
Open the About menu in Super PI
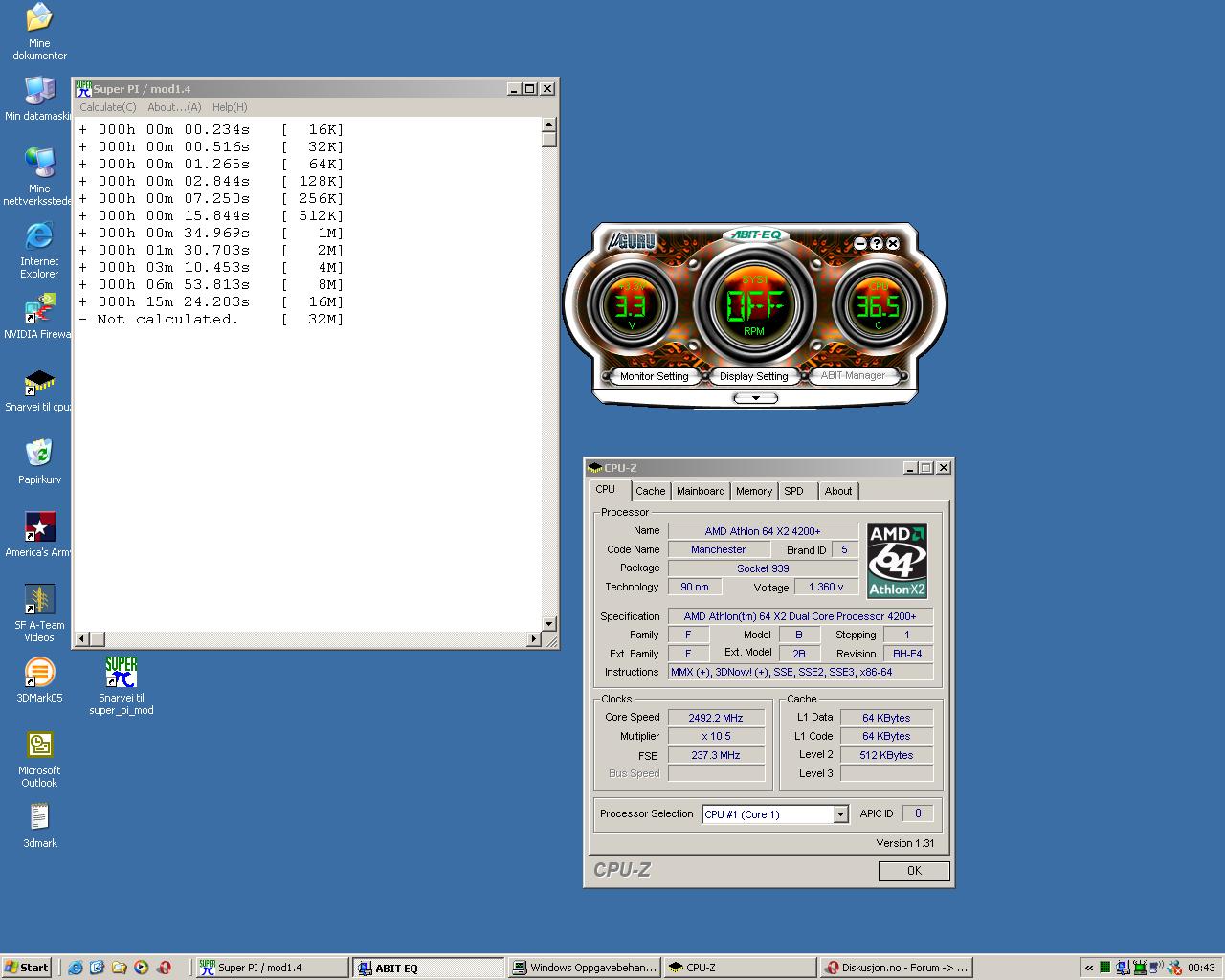174,107
